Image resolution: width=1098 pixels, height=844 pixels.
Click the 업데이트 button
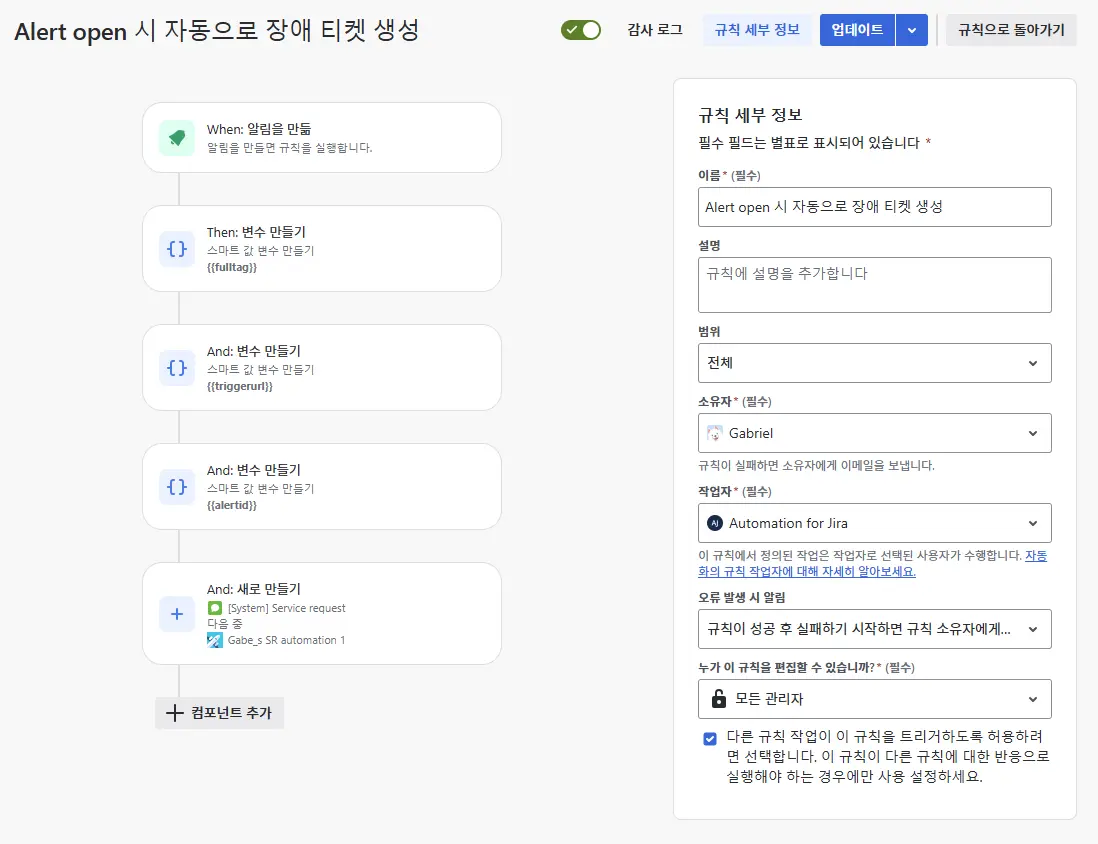click(x=857, y=30)
